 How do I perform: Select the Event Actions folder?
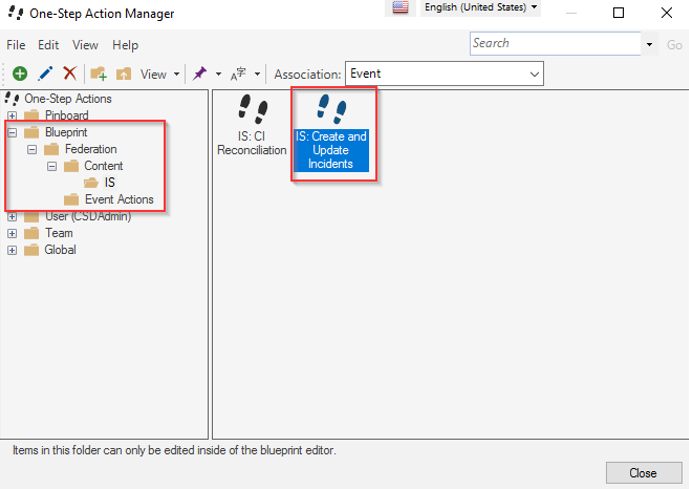pos(118,200)
